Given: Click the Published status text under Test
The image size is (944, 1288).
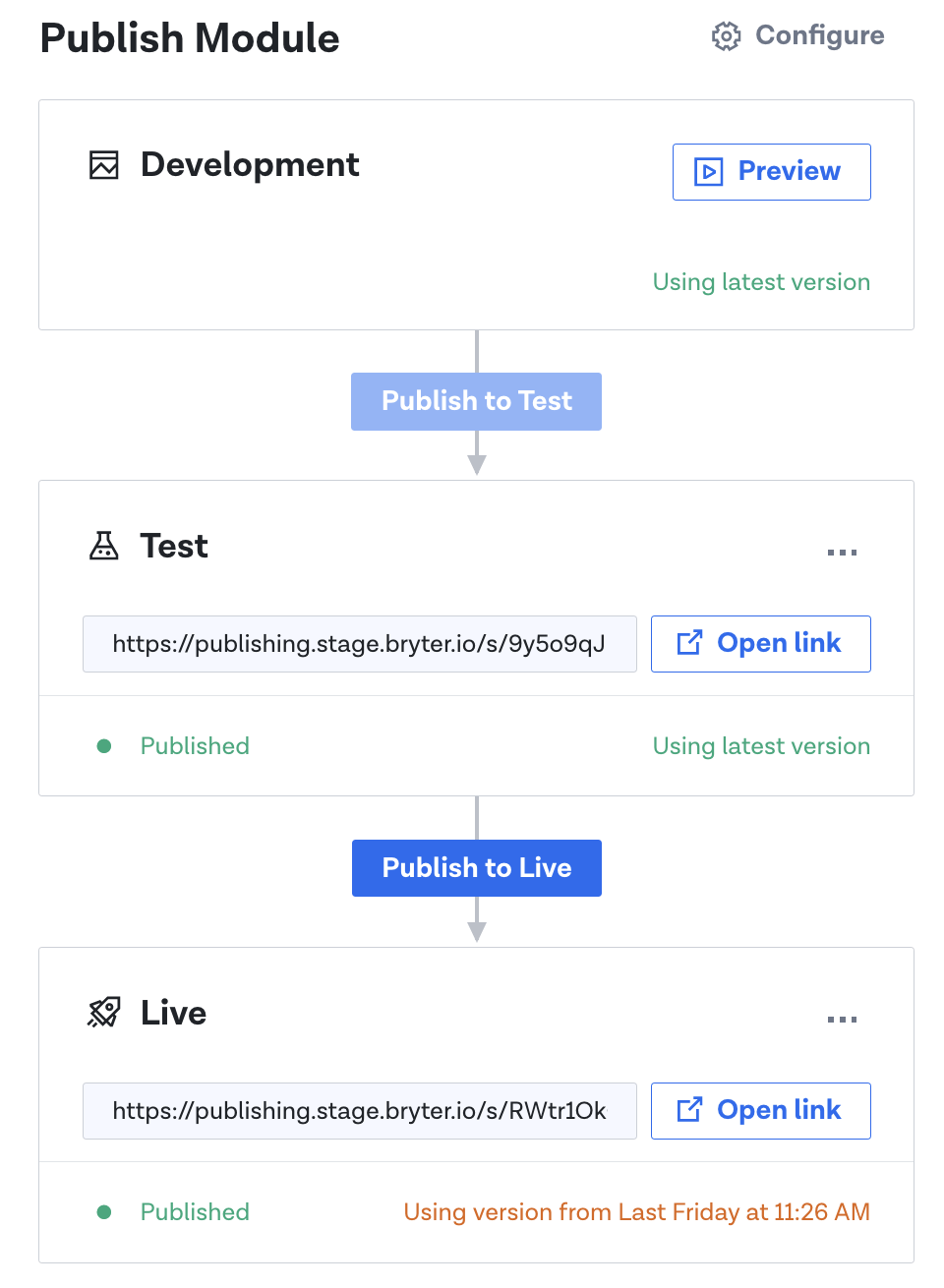Looking at the screenshot, I should click(x=195, y=746).
